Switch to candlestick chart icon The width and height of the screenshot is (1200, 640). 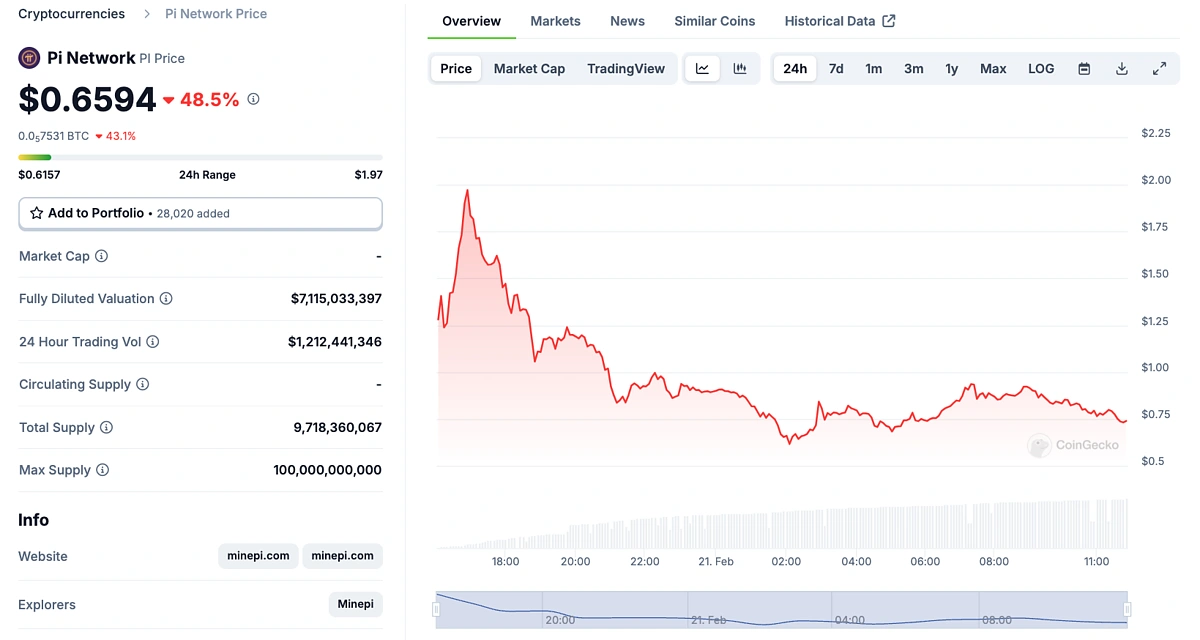pyautogui.click(x=739, y=68)
